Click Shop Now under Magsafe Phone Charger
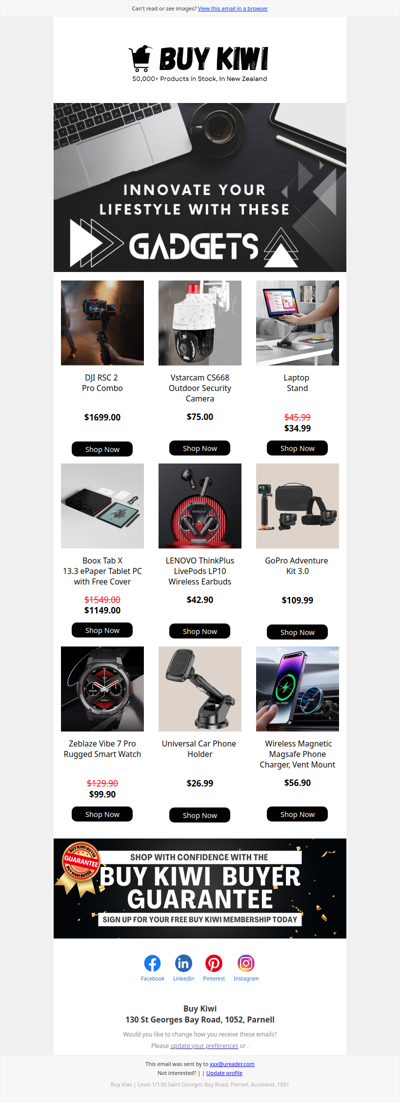Screen dimensions: 400x1102 297,814
